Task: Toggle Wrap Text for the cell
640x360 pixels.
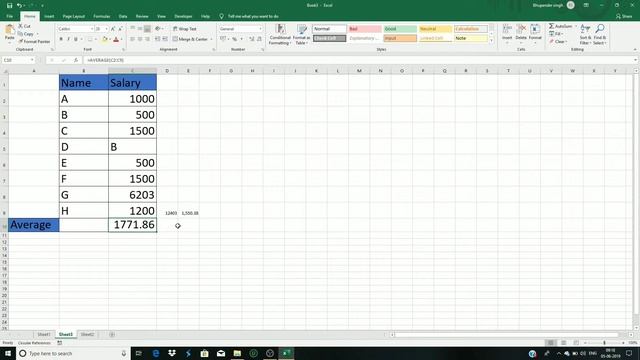Action: click(x=184, y=29)
